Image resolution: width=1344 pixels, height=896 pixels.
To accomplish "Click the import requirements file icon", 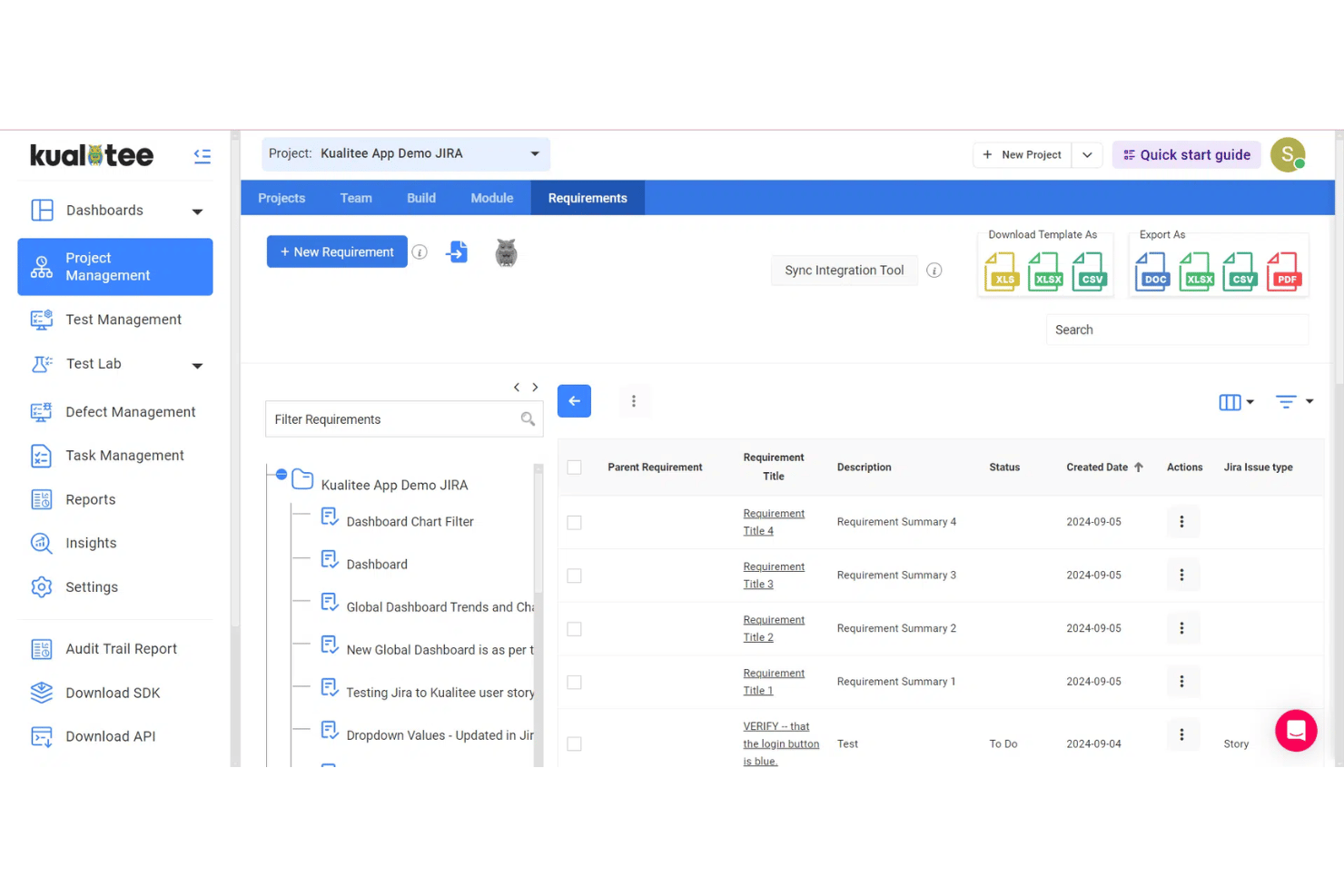I will (x=458, y=252).
